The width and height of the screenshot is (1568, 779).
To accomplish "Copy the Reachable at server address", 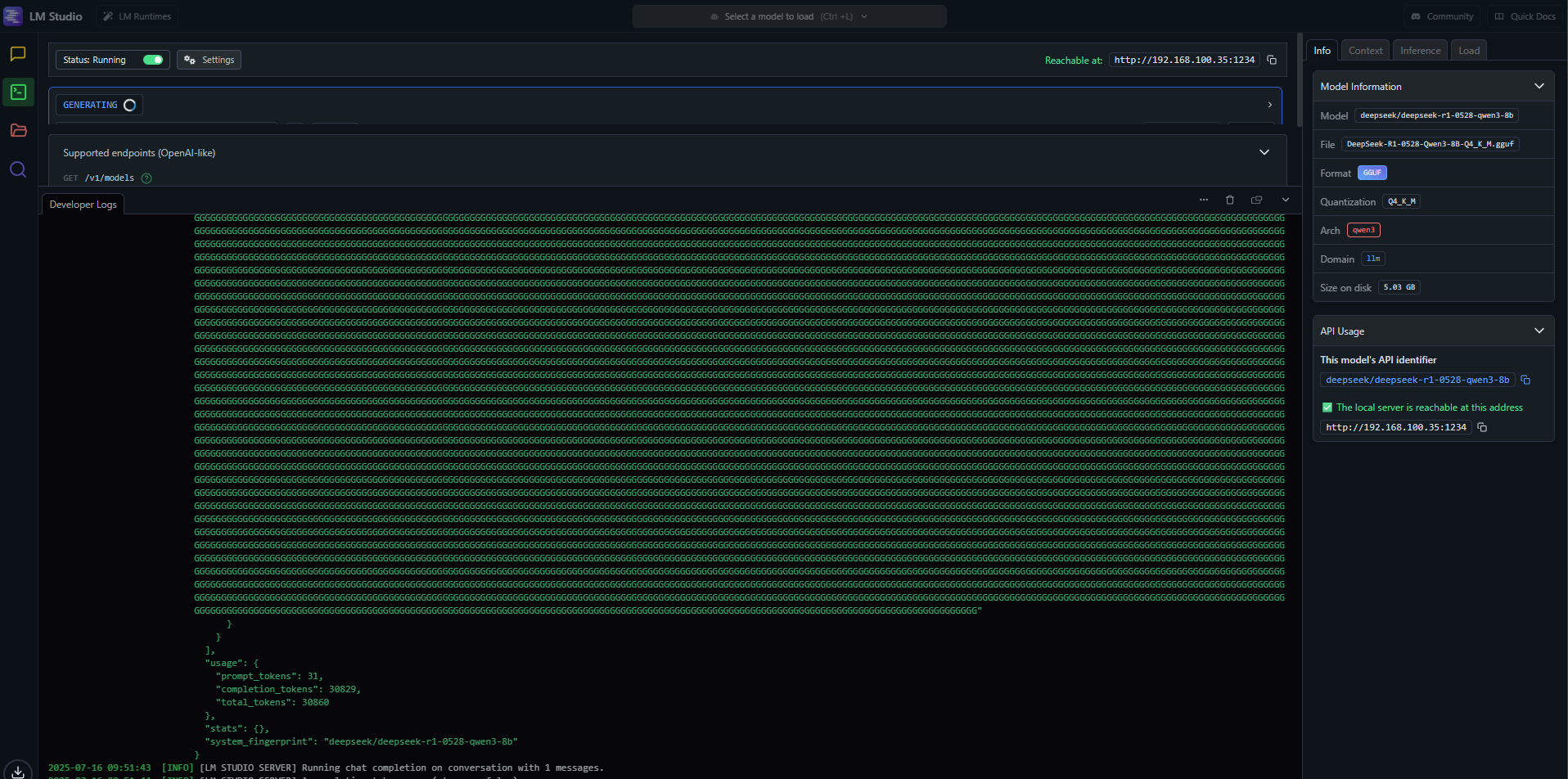I will [x=1272, y=60].
